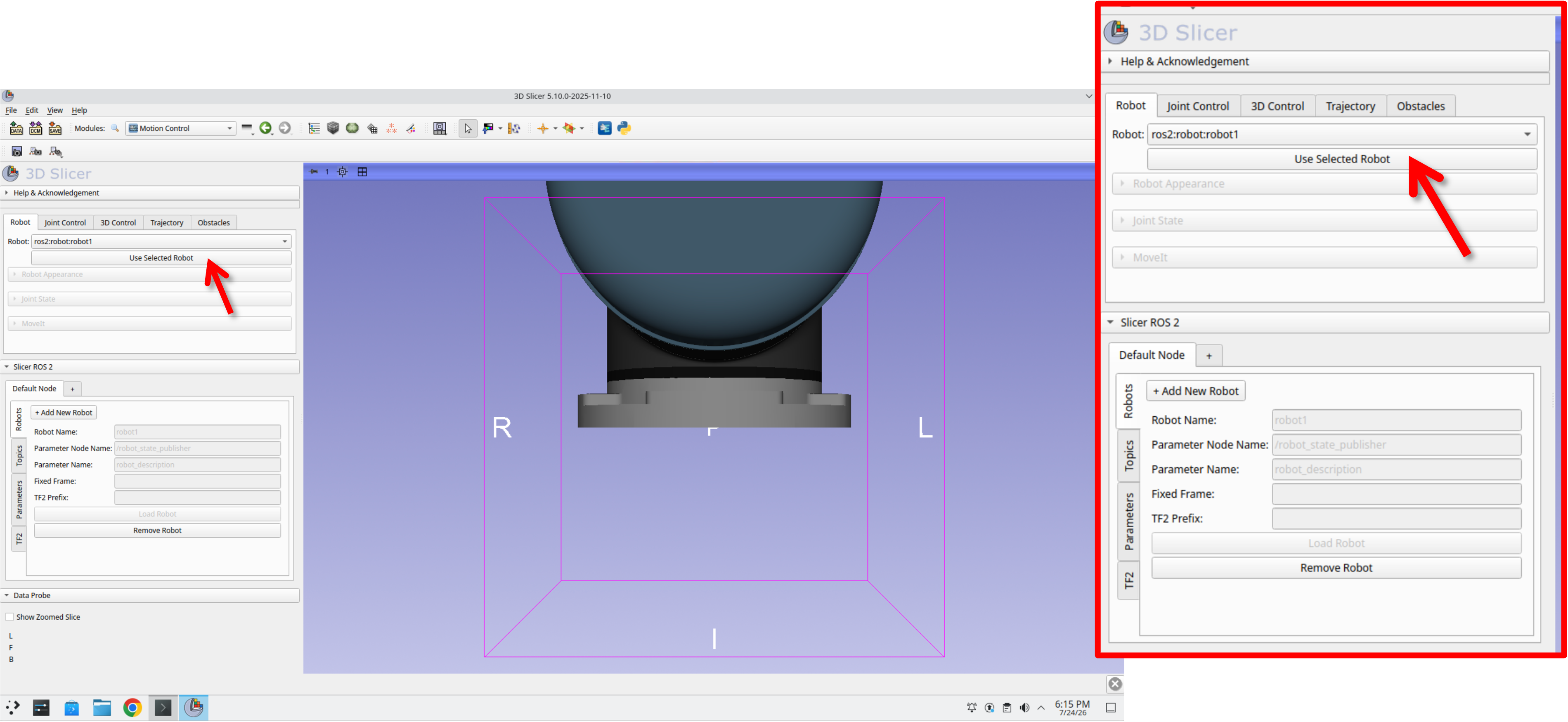Image resolution: width=1568 pixels, height=722 pixels.
Task: Open the scene views restore icon
Action: tap(55, 151)
